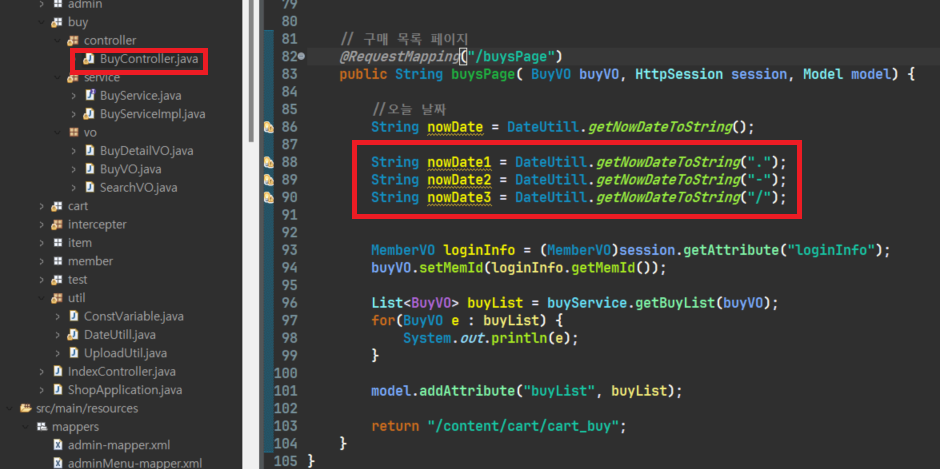Click the cart package icon
This screenshot has height=469, width=940.
[58, 206]
